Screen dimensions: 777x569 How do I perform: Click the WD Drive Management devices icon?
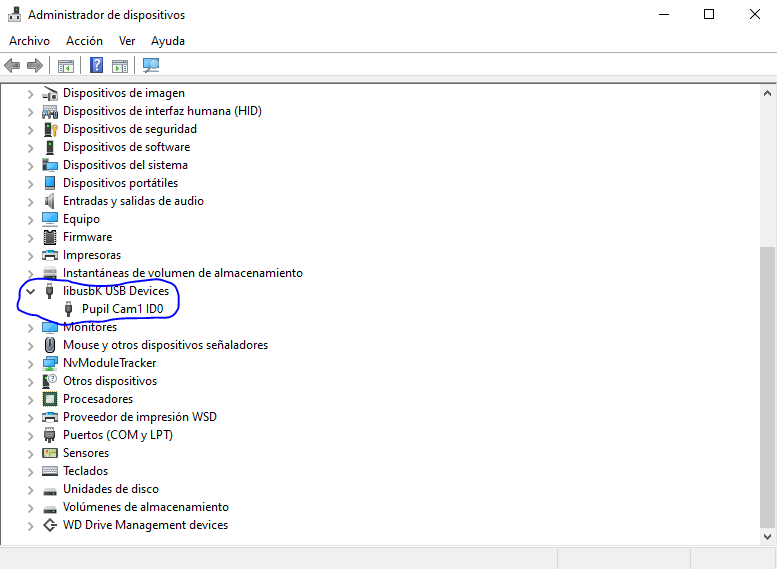tap(50, 525)
